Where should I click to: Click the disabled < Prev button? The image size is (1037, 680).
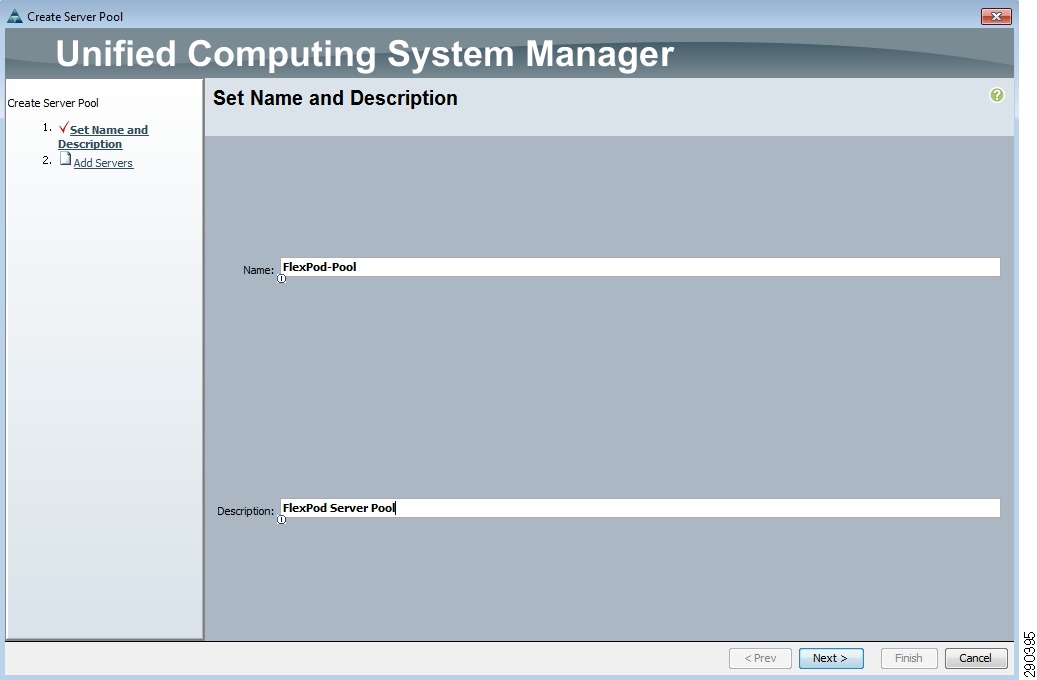(761, 658)
